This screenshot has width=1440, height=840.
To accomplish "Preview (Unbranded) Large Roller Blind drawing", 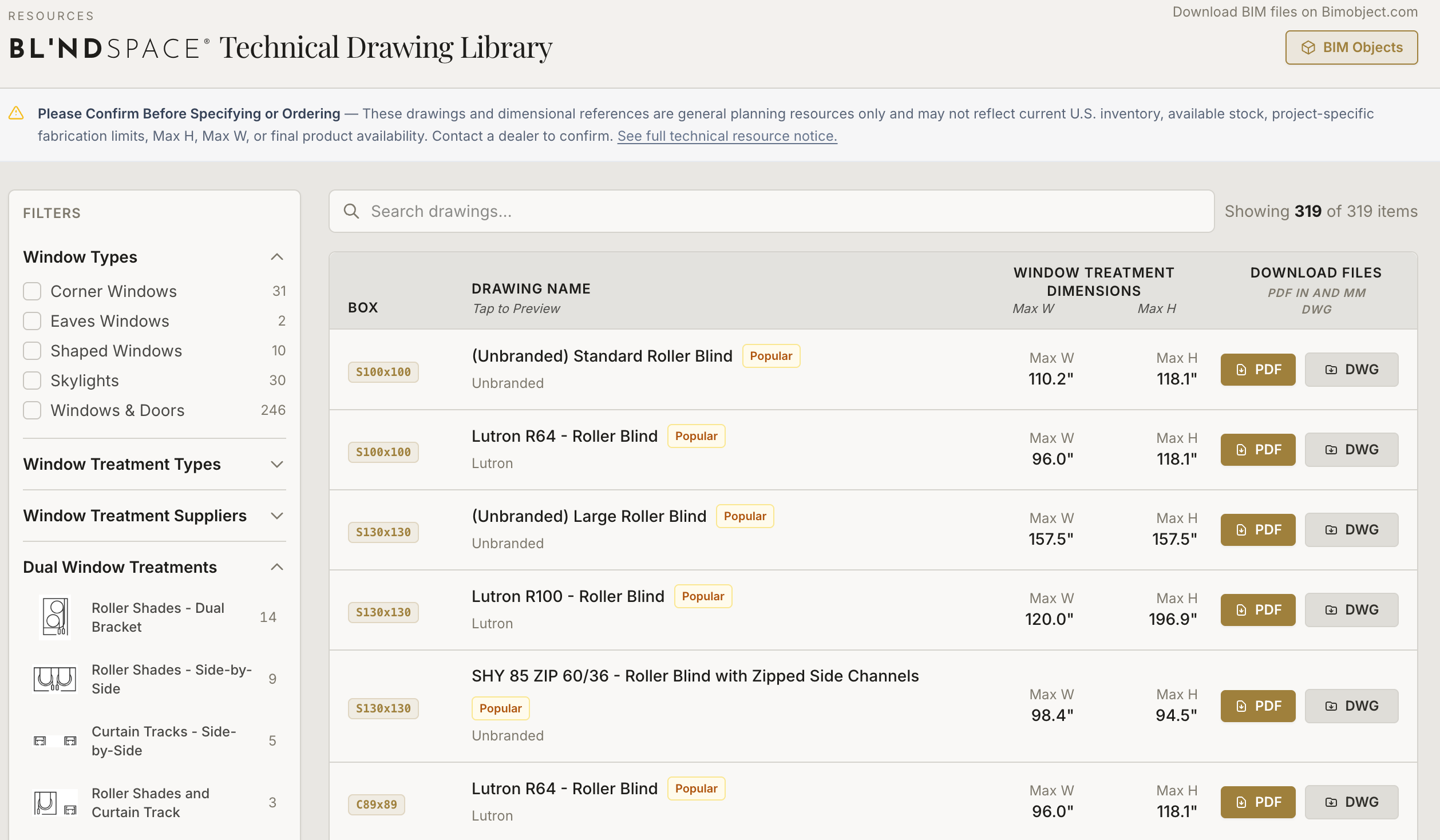I will click(589, 516).
